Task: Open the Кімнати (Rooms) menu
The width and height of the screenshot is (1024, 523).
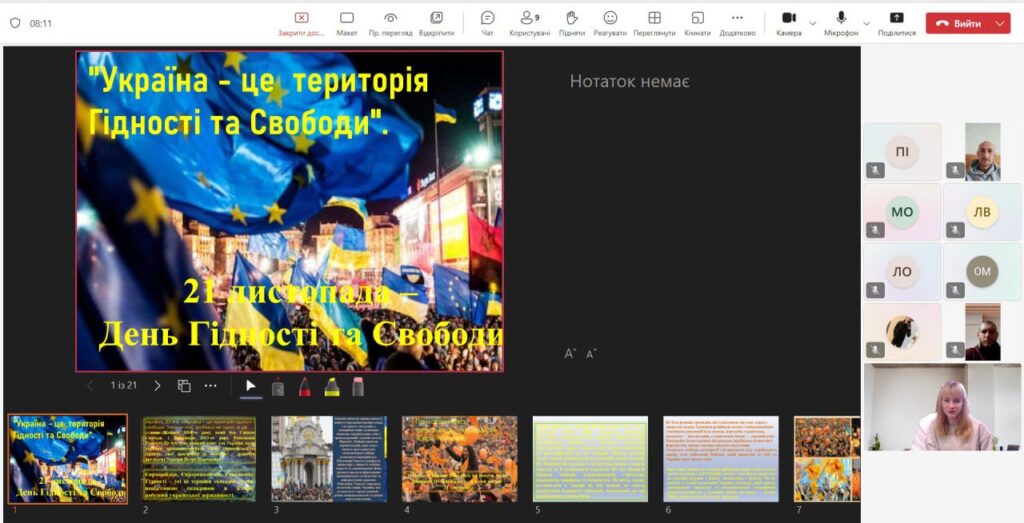Action: coord(697,23)
